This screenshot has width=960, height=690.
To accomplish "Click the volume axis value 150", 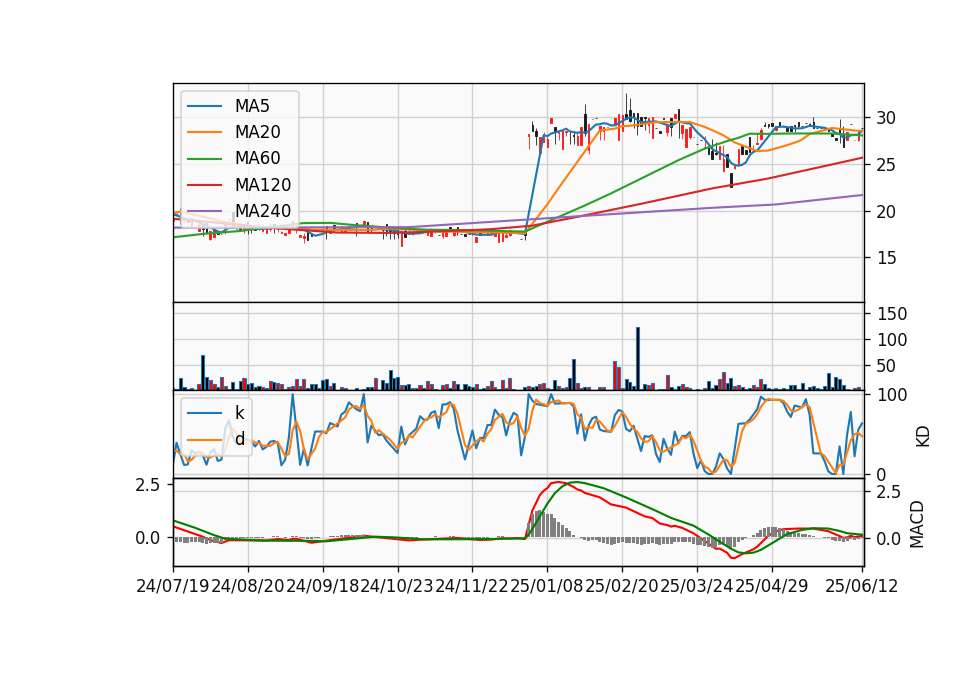I will [891, 314].
